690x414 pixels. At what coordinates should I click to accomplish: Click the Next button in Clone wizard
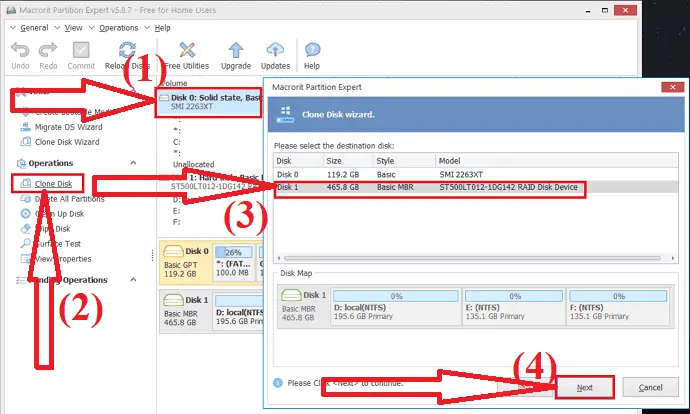pyautogui.click(x=584, y=387)
